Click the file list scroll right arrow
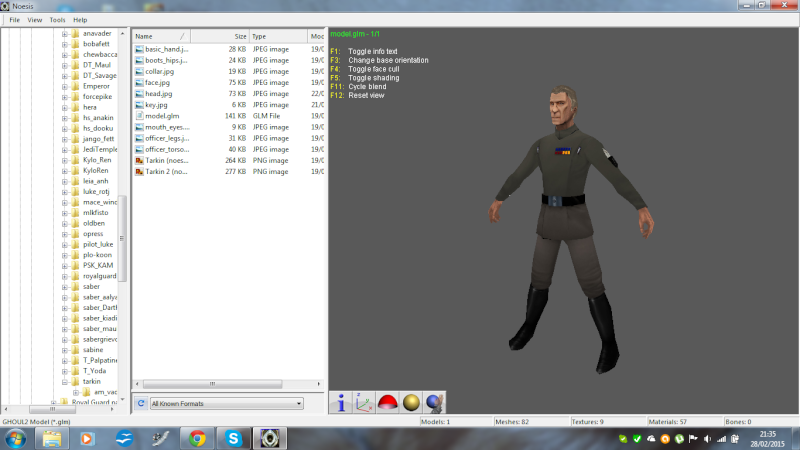 click(319, 384)
